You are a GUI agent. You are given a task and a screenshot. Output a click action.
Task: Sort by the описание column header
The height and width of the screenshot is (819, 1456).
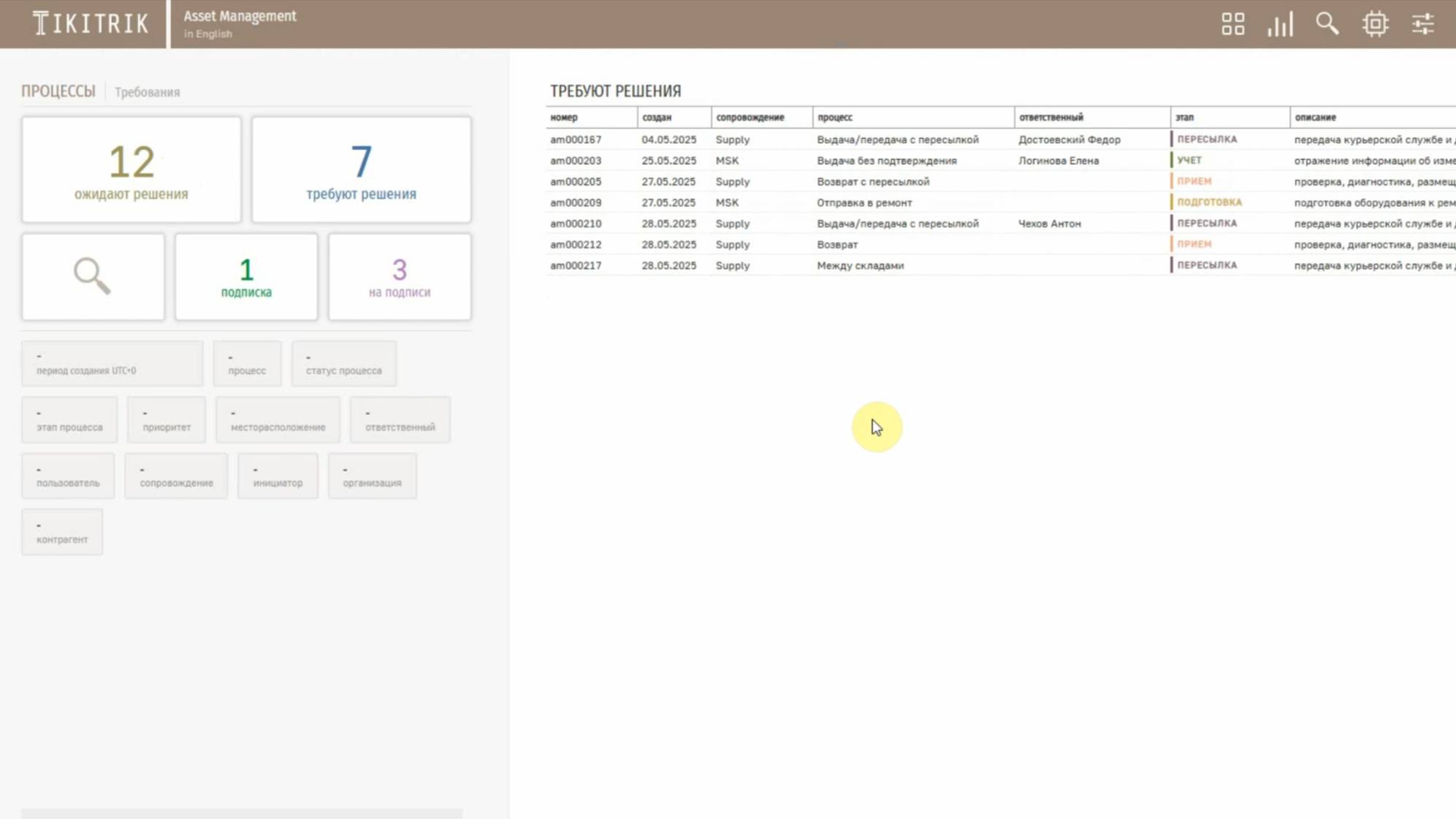tap(1315, 117)
